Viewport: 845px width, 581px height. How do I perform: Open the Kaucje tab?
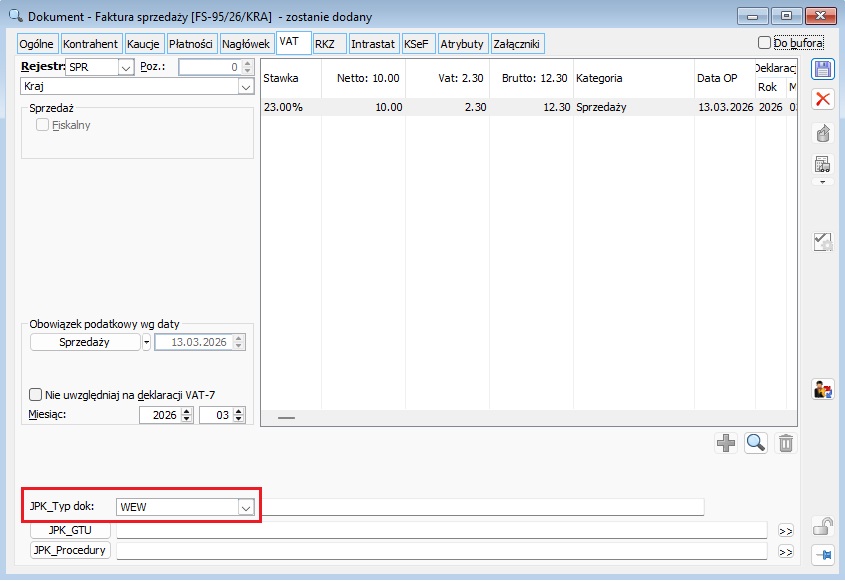pos(143,44)
